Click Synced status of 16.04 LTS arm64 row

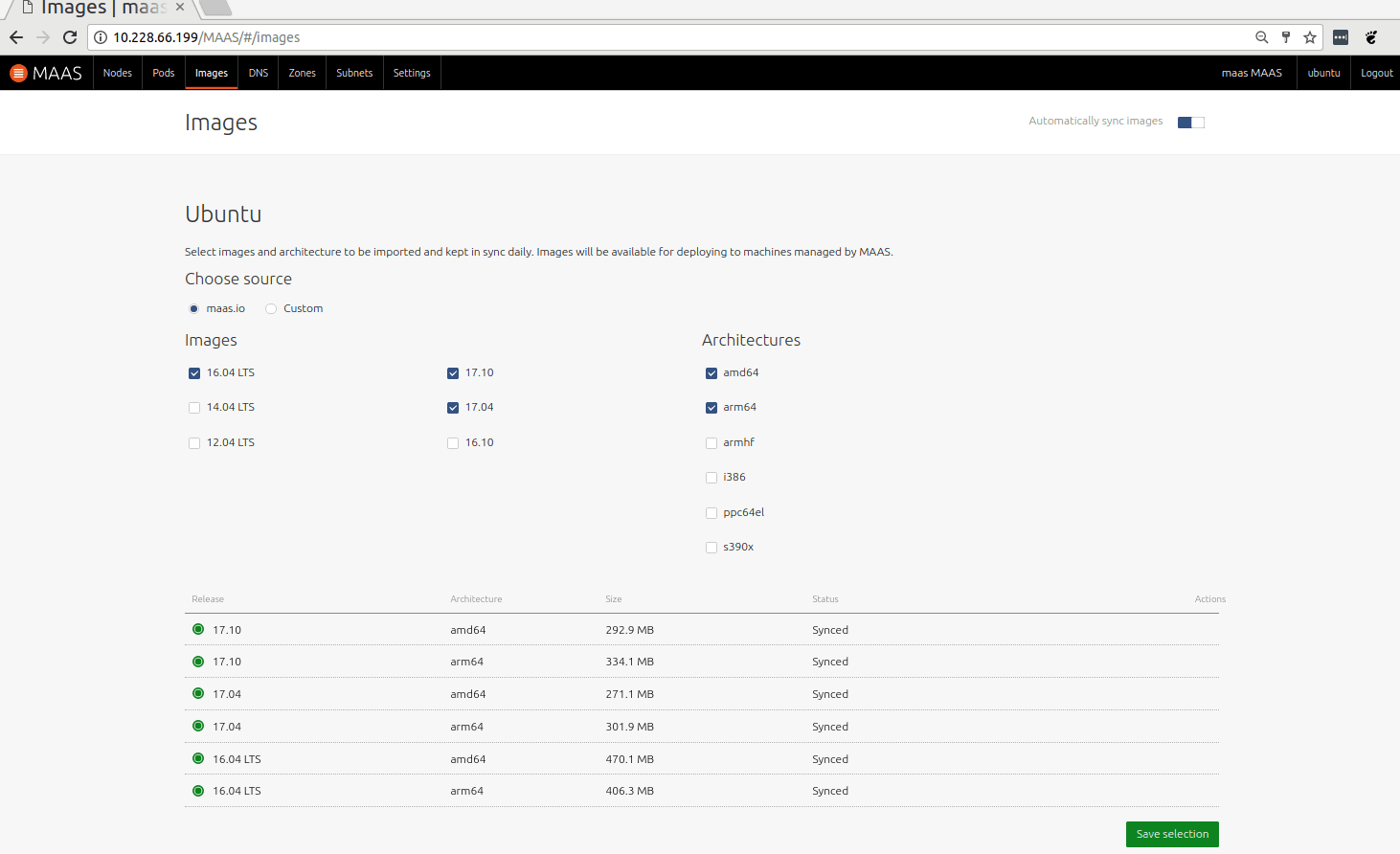pos(830,791)
